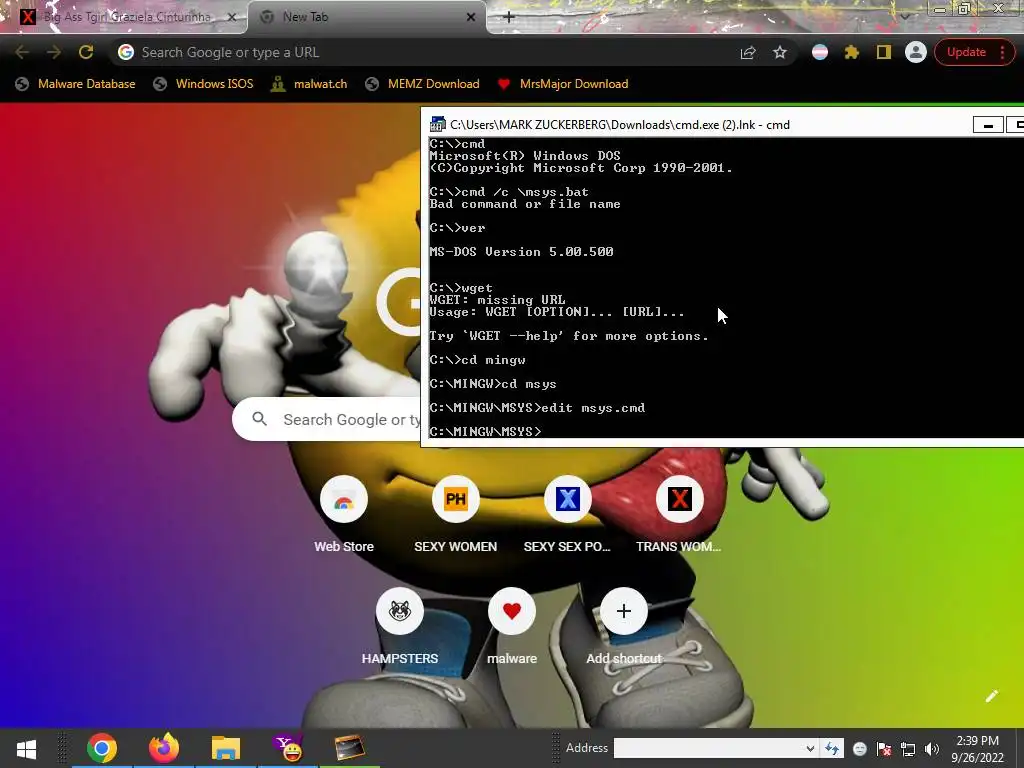Image resolution: width=1024 pixels, height=768 pixels.
Task: Switch to the New Tab tab
Action: point(366,17)
